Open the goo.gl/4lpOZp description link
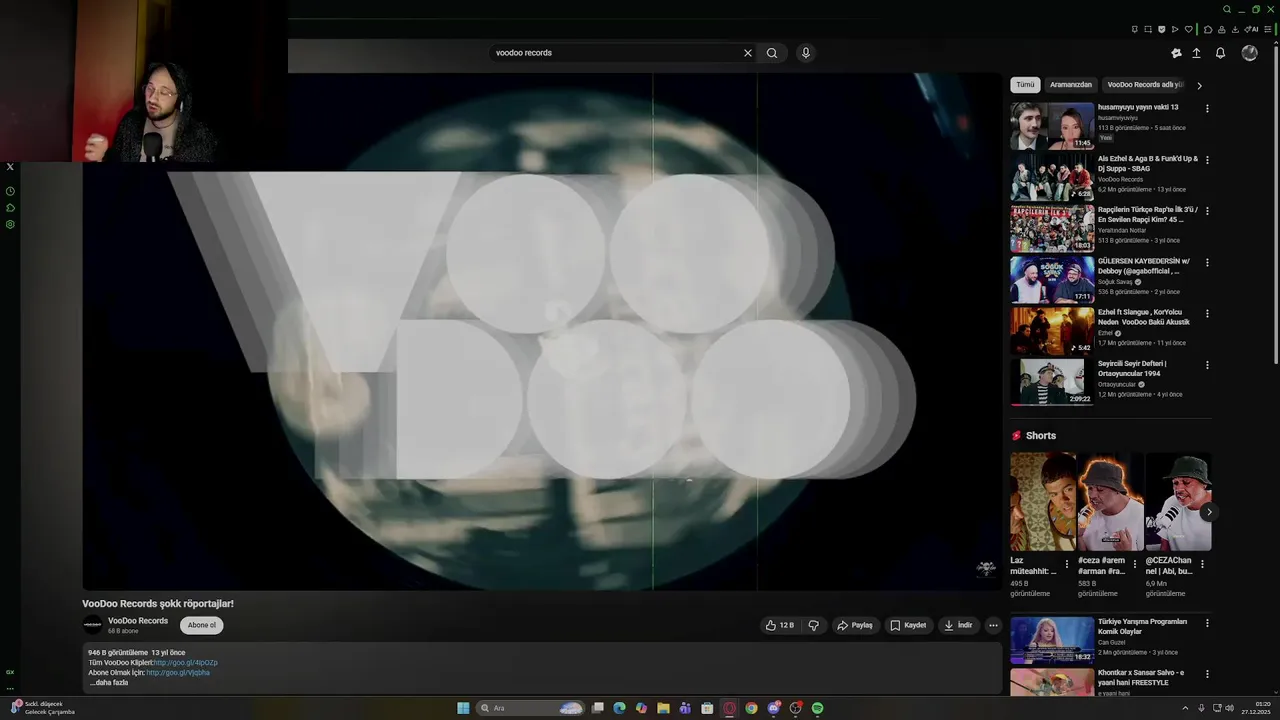The image size is (1280, 720). (x=185, y=663)
